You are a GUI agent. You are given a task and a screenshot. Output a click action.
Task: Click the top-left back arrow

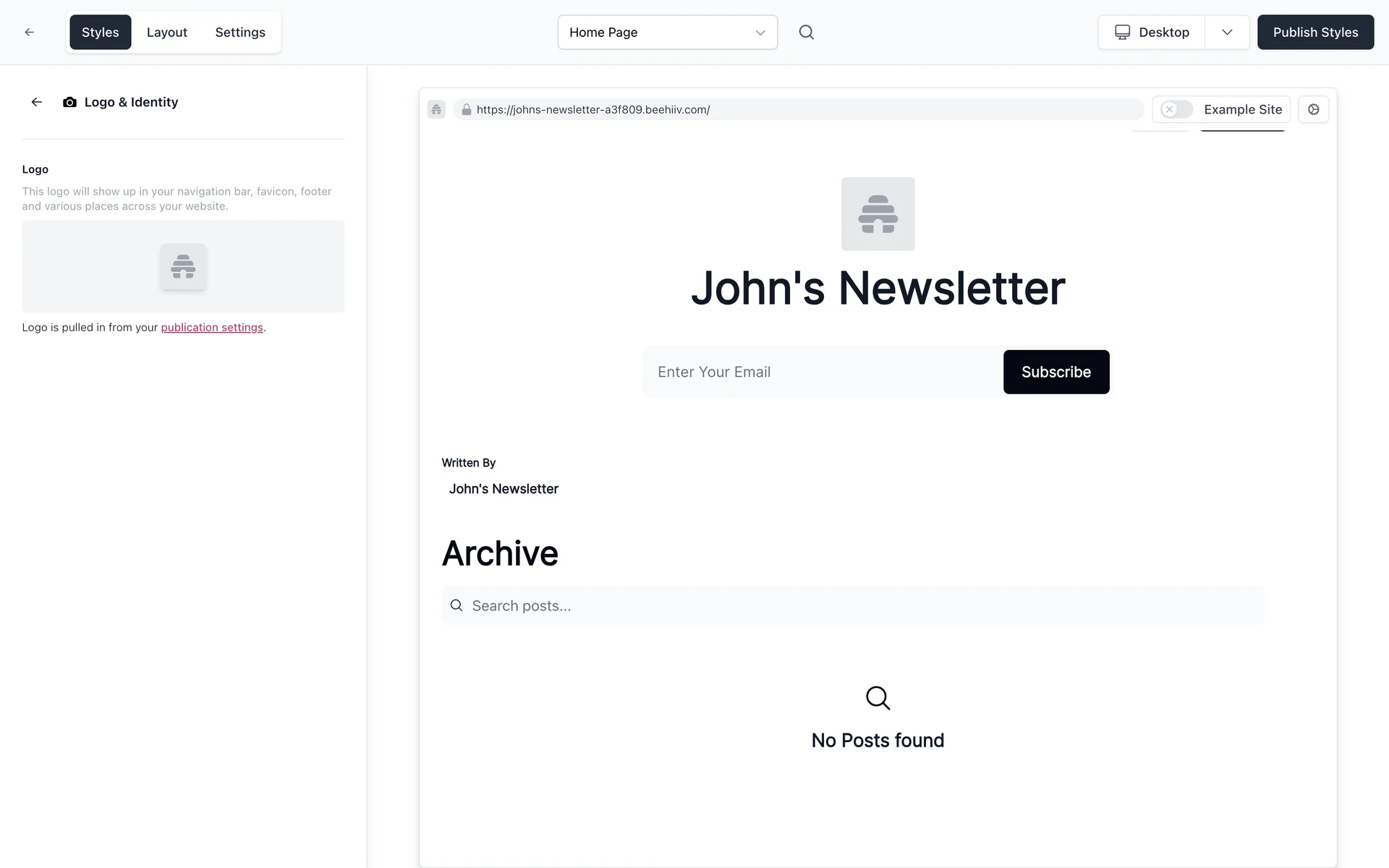[29, 32]
